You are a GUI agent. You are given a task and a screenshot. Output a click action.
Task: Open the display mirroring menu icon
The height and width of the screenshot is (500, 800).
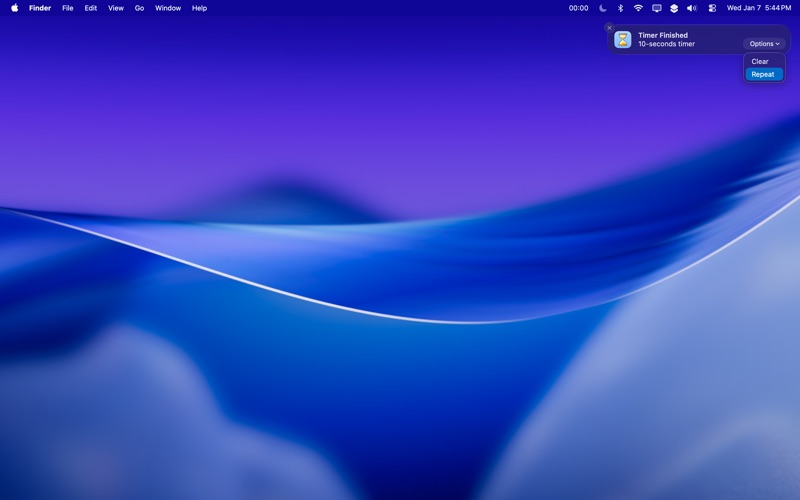[x=657, y=8]
